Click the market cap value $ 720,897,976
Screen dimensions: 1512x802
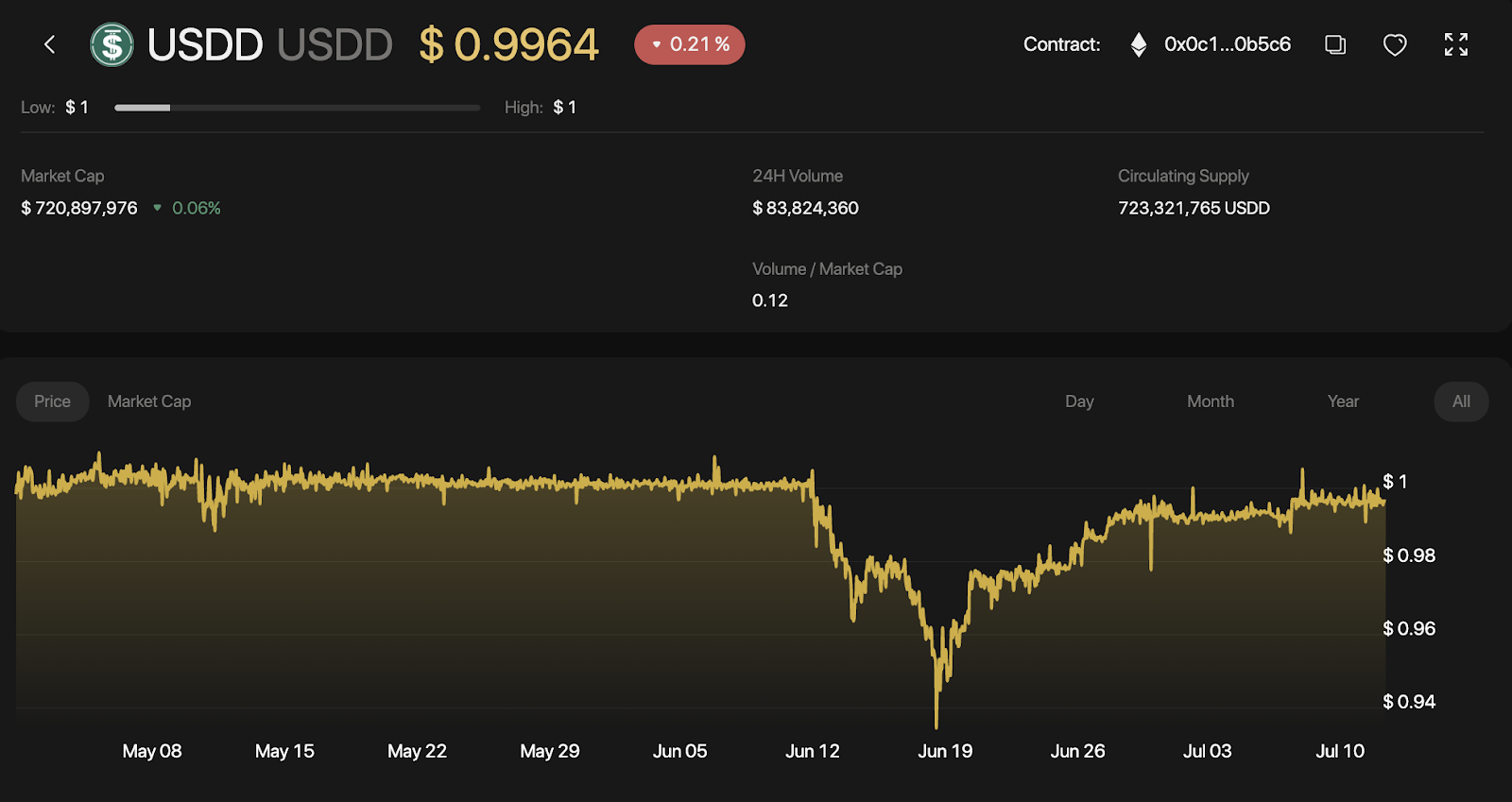pos(79,208)
